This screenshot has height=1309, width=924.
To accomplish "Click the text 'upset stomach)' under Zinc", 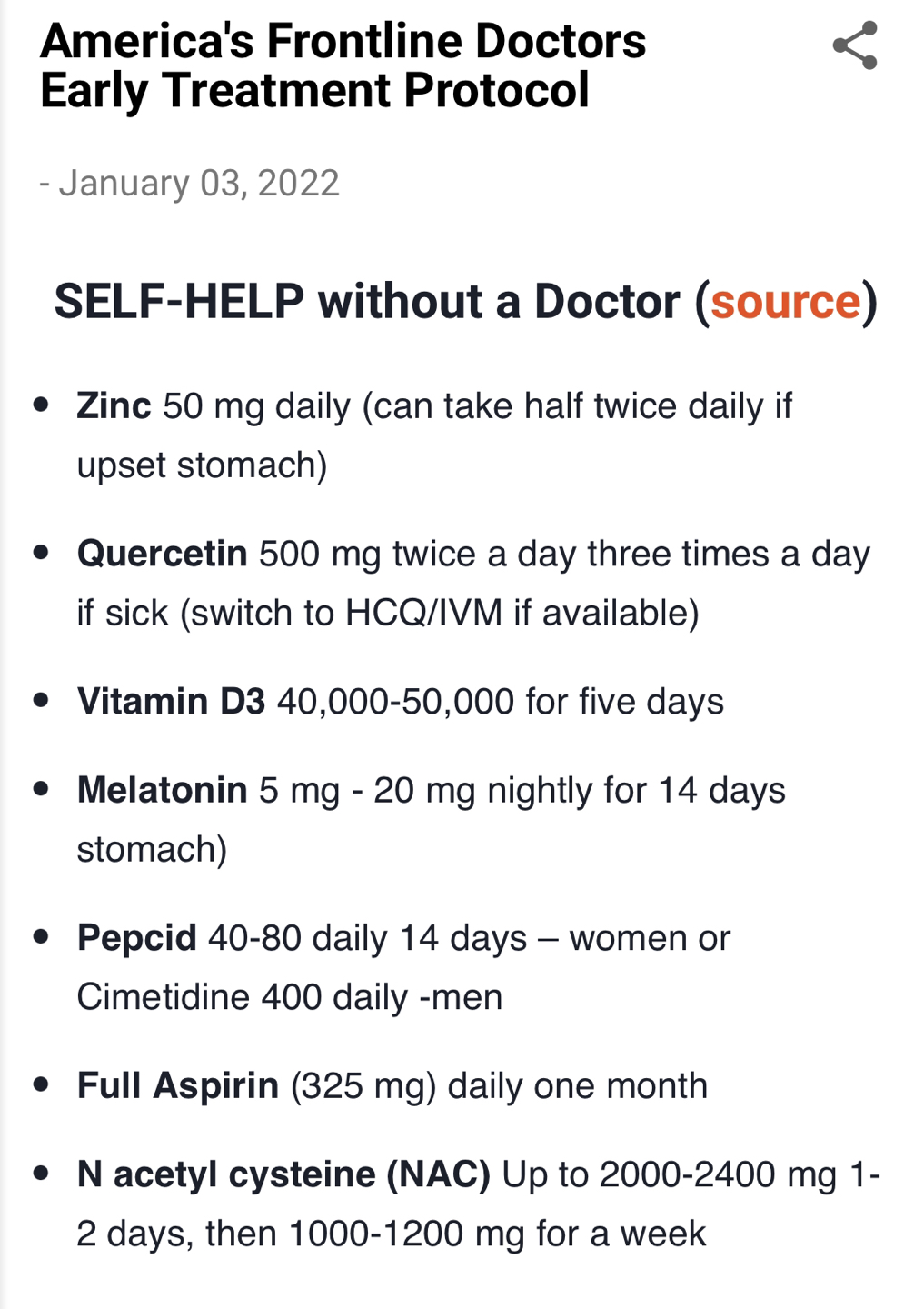I will (x=202, y=465).
